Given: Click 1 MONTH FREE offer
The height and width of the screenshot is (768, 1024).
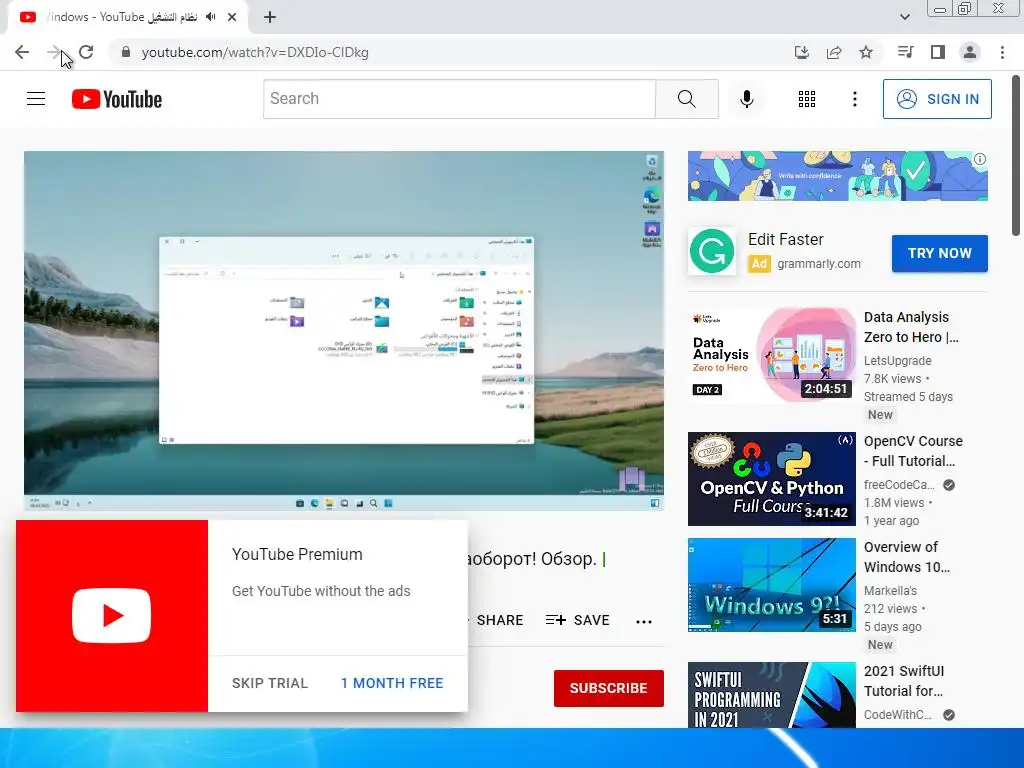Looking at the screenshot, I should pos(392,683).
